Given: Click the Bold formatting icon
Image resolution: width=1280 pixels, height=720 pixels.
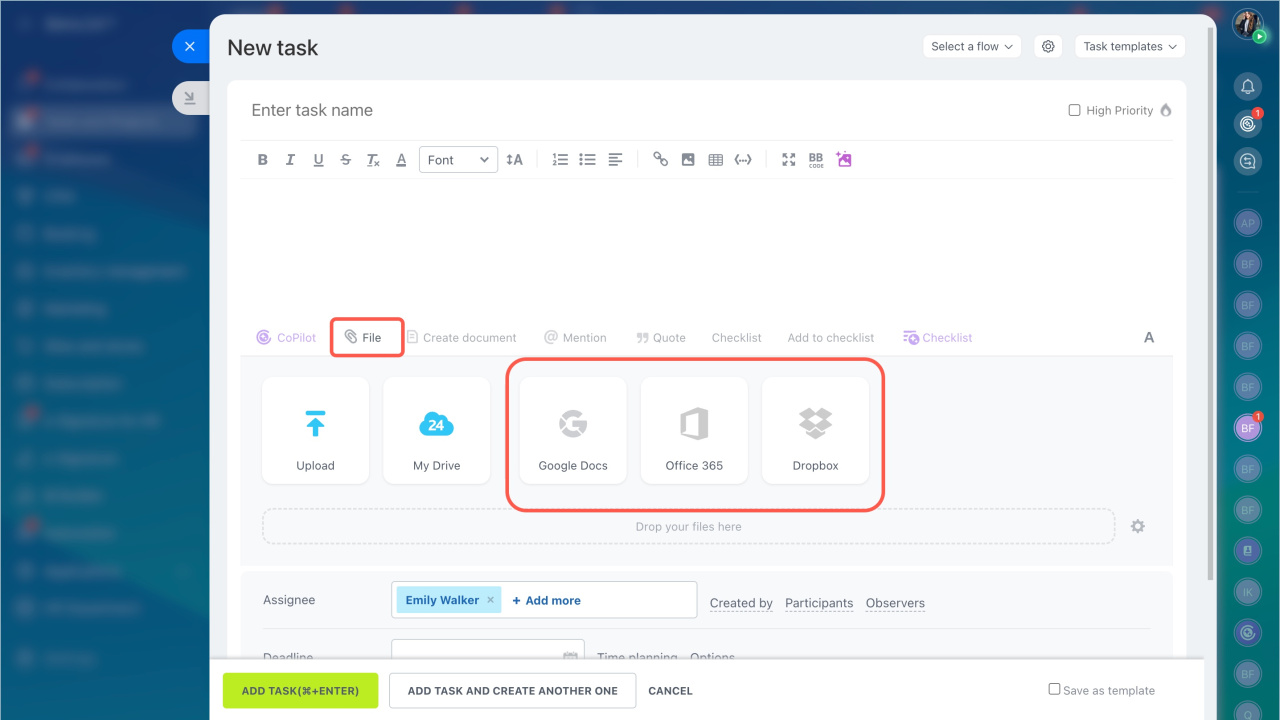Looking at the screenshot, I should point(263,160).
